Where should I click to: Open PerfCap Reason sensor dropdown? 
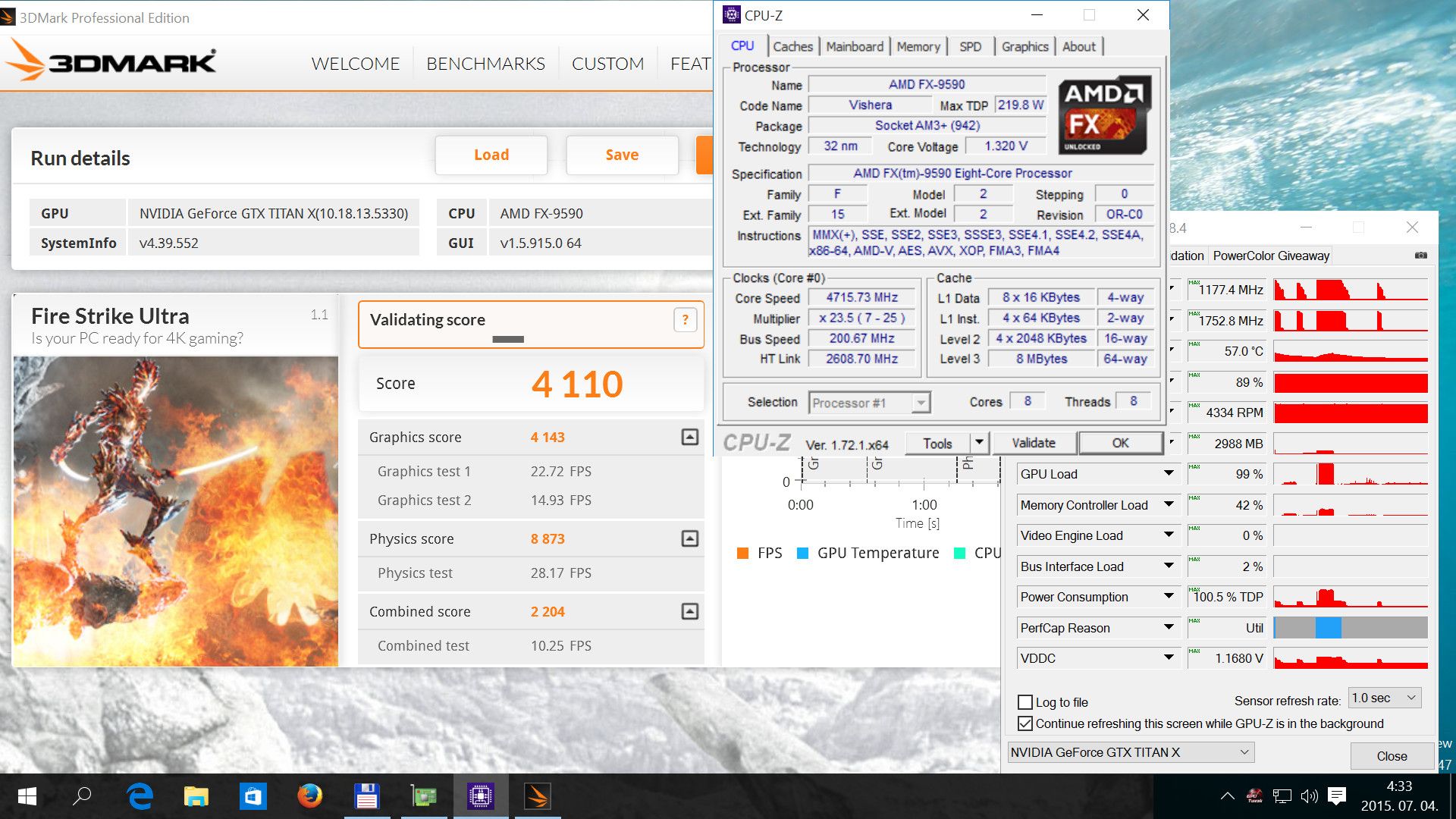[x=1169, y=628]
